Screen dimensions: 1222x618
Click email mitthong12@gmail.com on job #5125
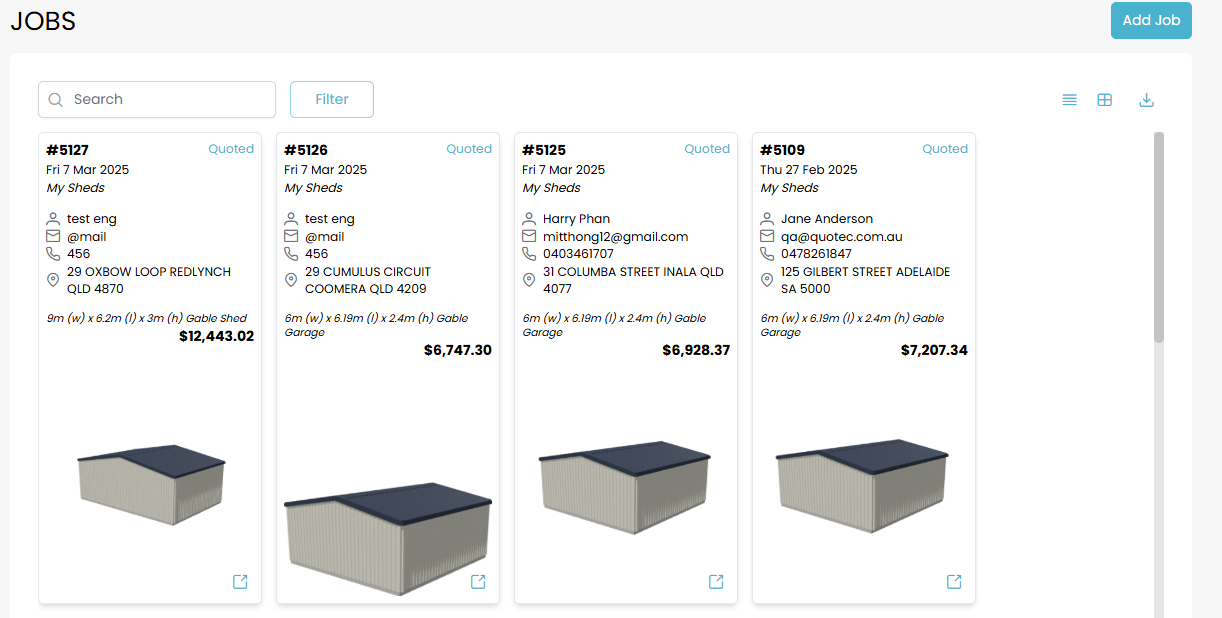pos(615,237)
